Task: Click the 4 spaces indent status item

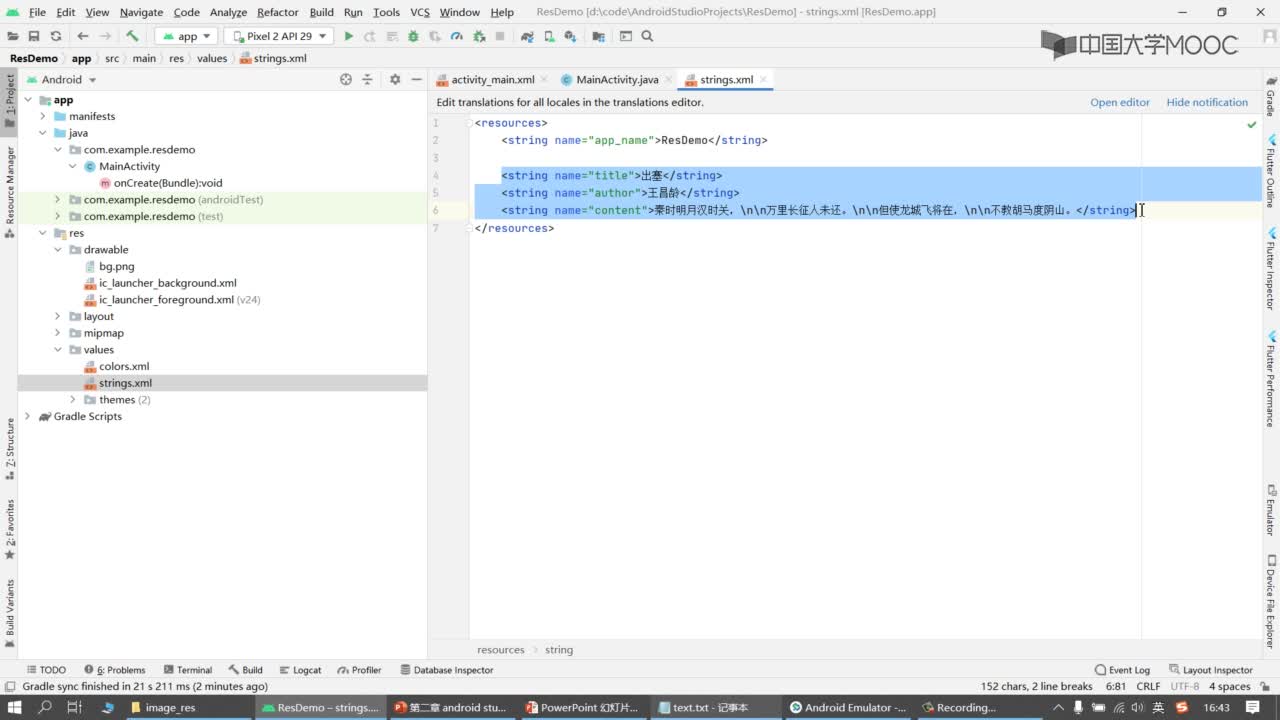Action: pos(1229,686)
